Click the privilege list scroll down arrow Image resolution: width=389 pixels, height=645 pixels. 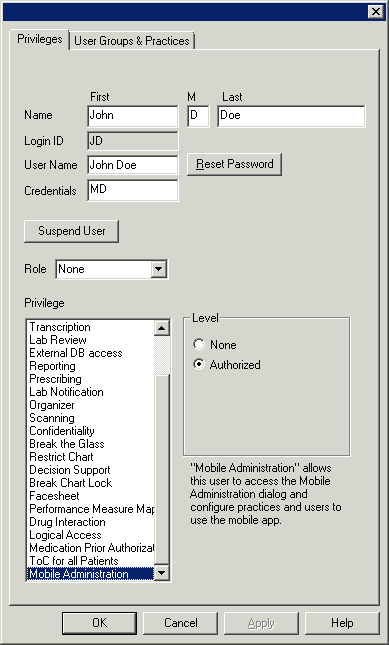(162, 573)
